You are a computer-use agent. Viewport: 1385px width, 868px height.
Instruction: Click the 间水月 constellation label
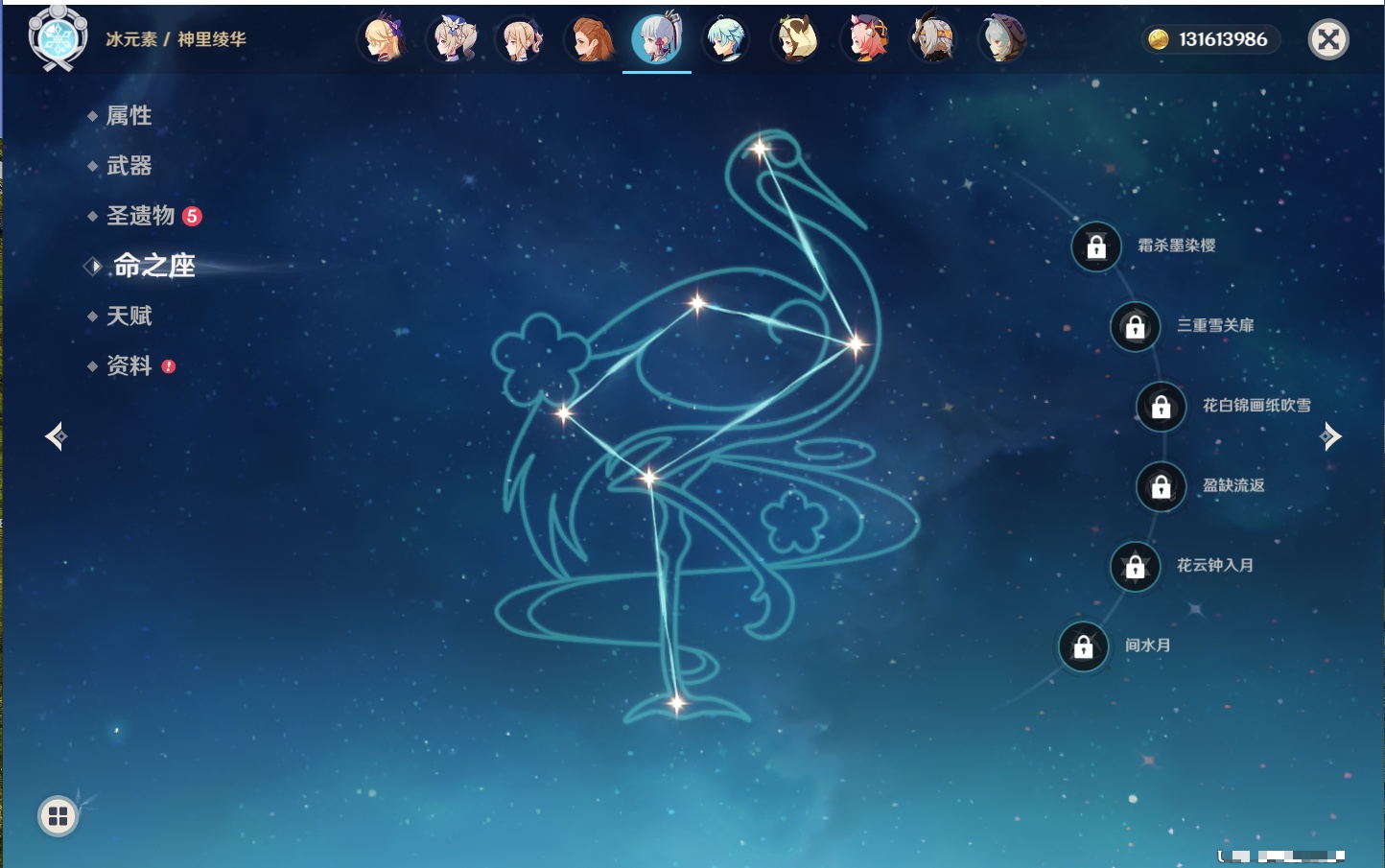pyautogui.click(x=1148, y=645)
